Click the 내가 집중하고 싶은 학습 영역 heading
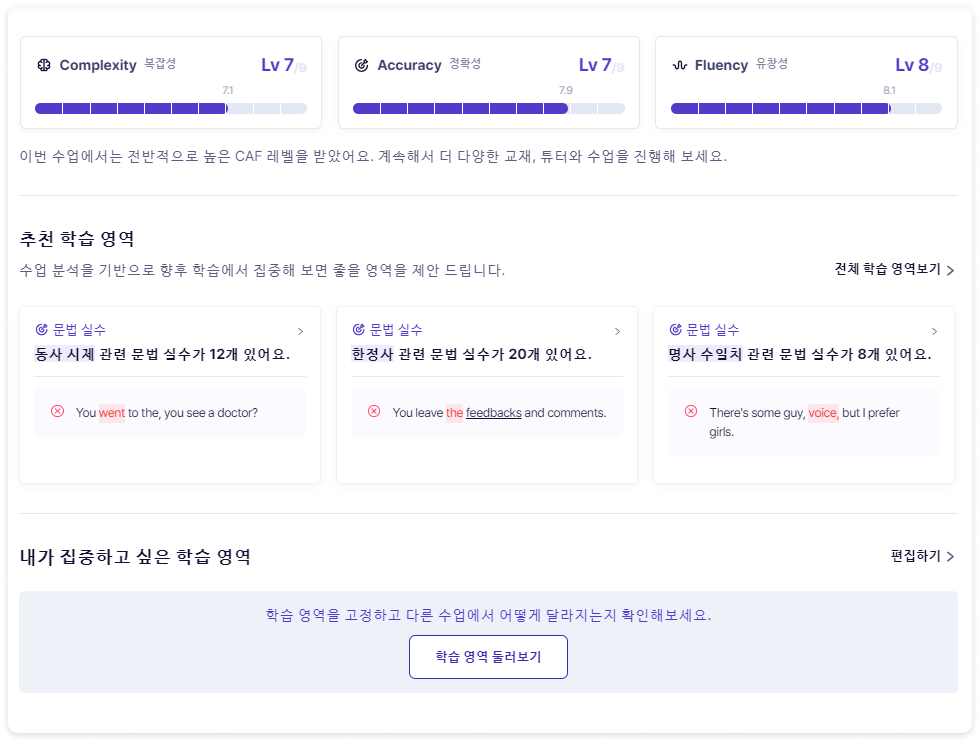 135,556
